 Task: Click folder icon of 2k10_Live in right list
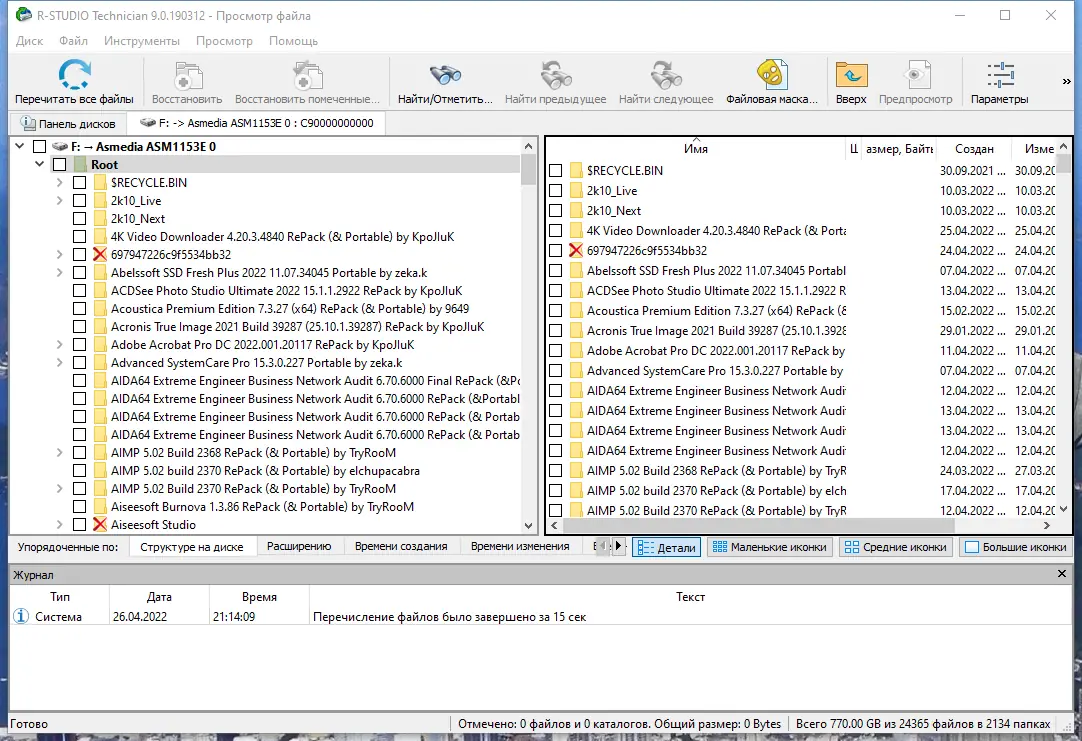point(576,190)
